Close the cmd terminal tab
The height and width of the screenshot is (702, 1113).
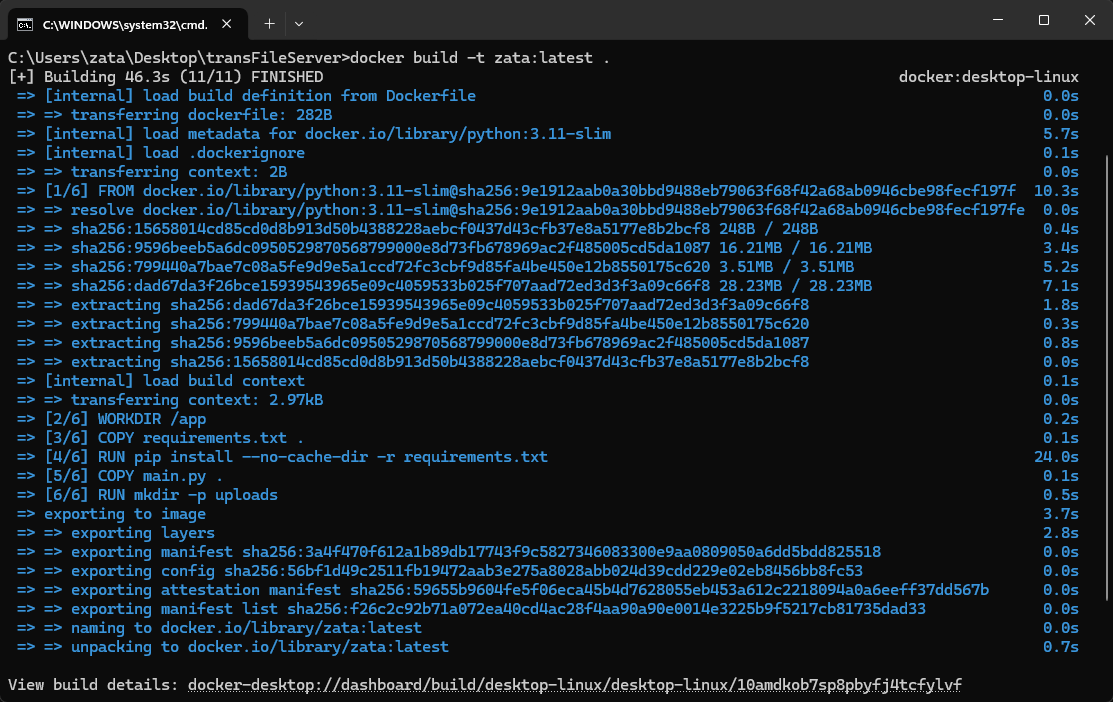(226, 24)
